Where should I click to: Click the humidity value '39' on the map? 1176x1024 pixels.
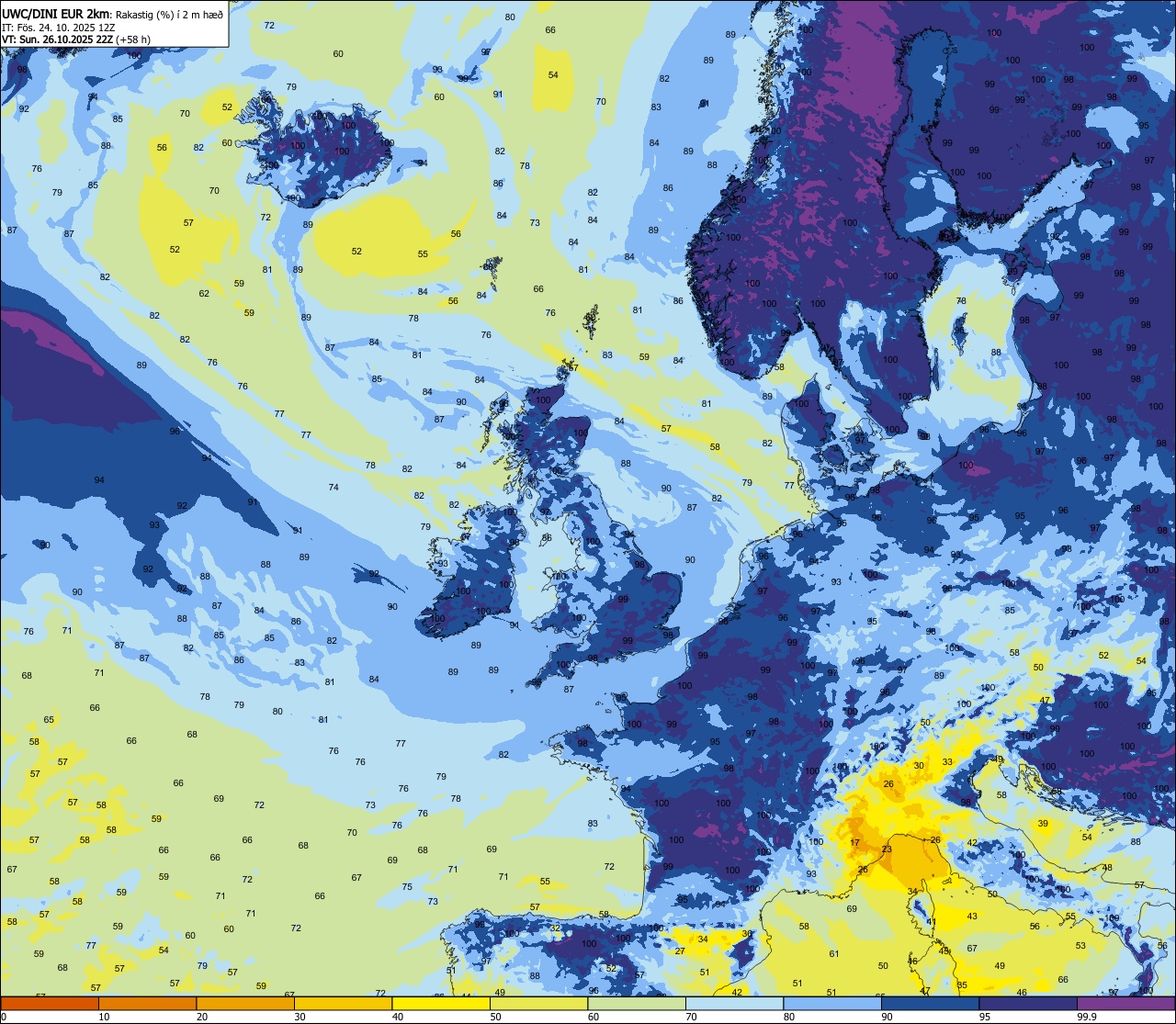point(1043,824)
